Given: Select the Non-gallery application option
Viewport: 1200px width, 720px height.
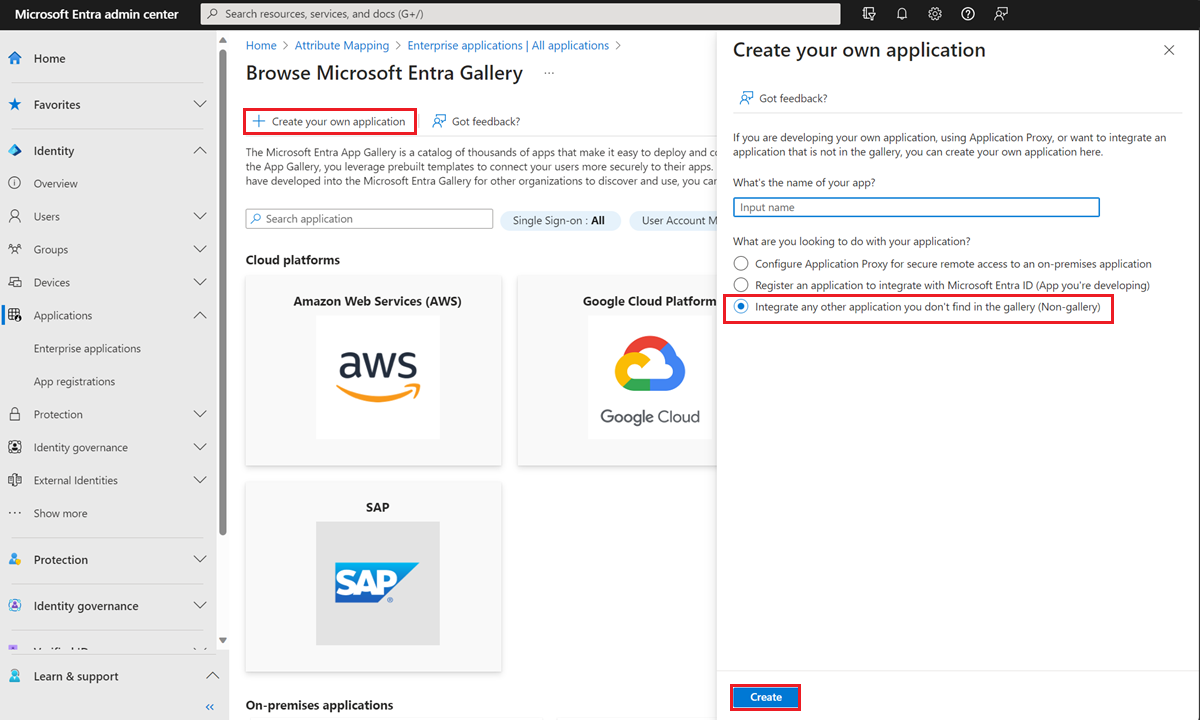Looking at the screenshot, I should (739, 307).
